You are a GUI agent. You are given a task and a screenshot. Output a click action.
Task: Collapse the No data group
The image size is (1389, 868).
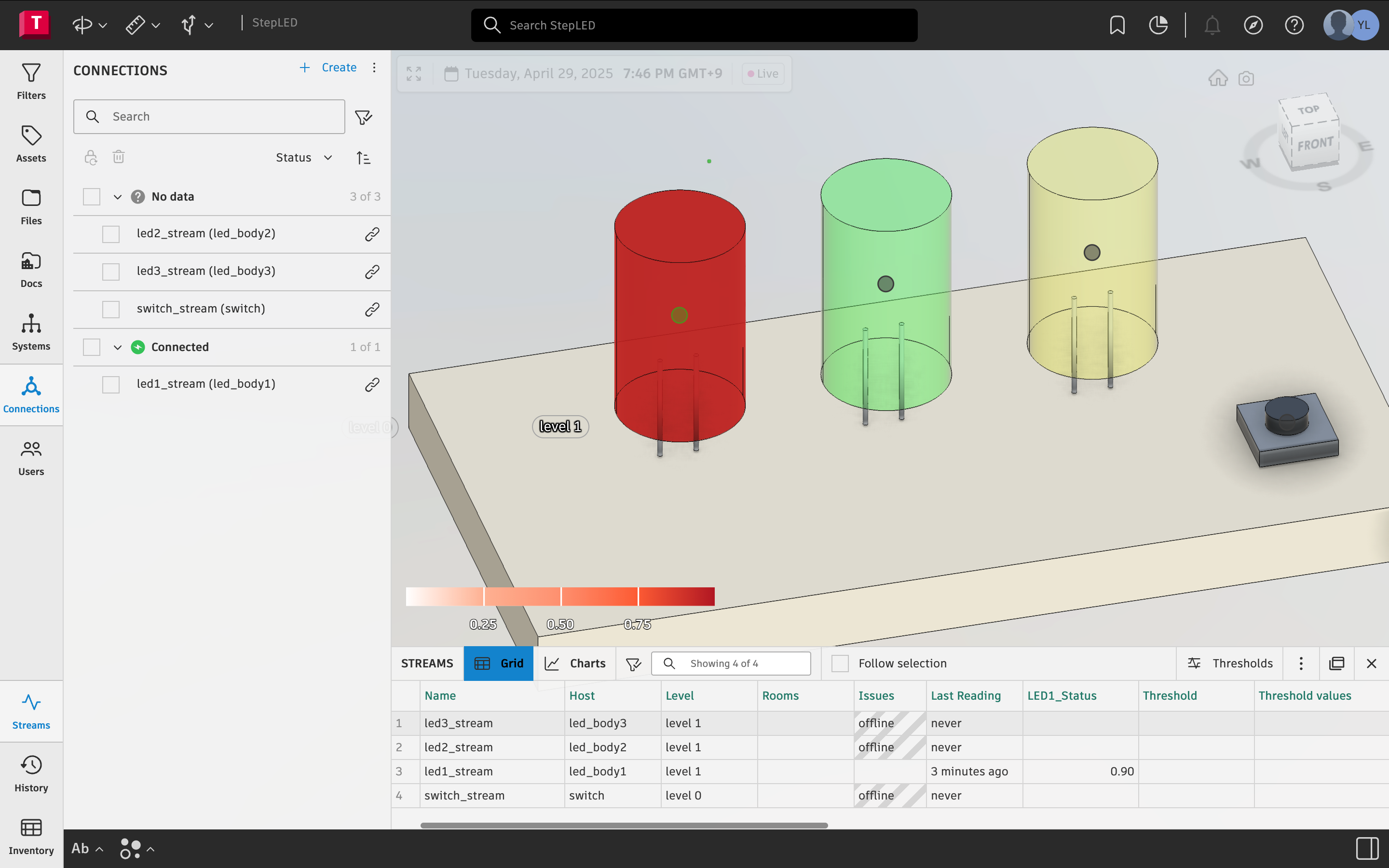[x=118, y=197]
